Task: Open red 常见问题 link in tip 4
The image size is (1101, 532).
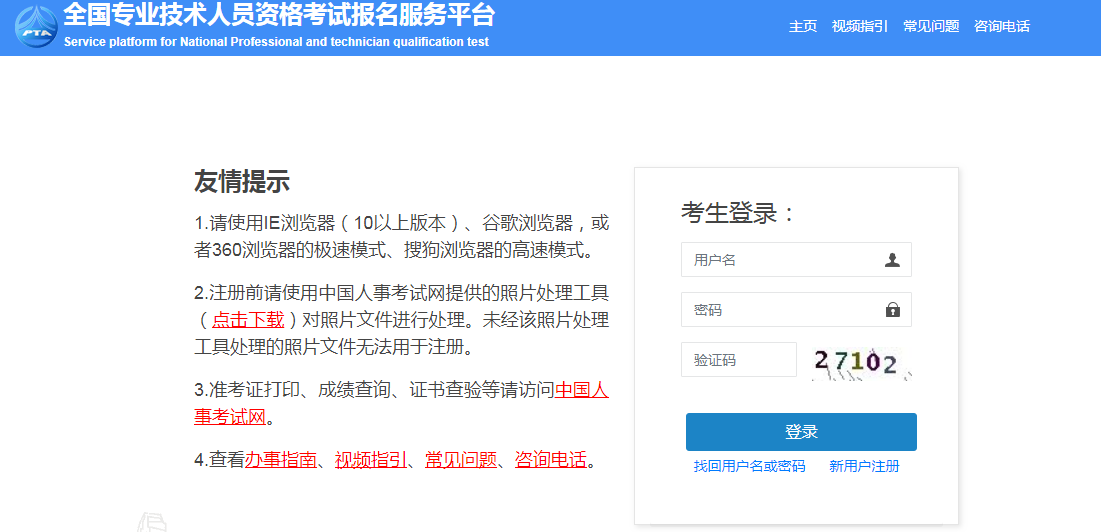Action: [x=460, y=460]
